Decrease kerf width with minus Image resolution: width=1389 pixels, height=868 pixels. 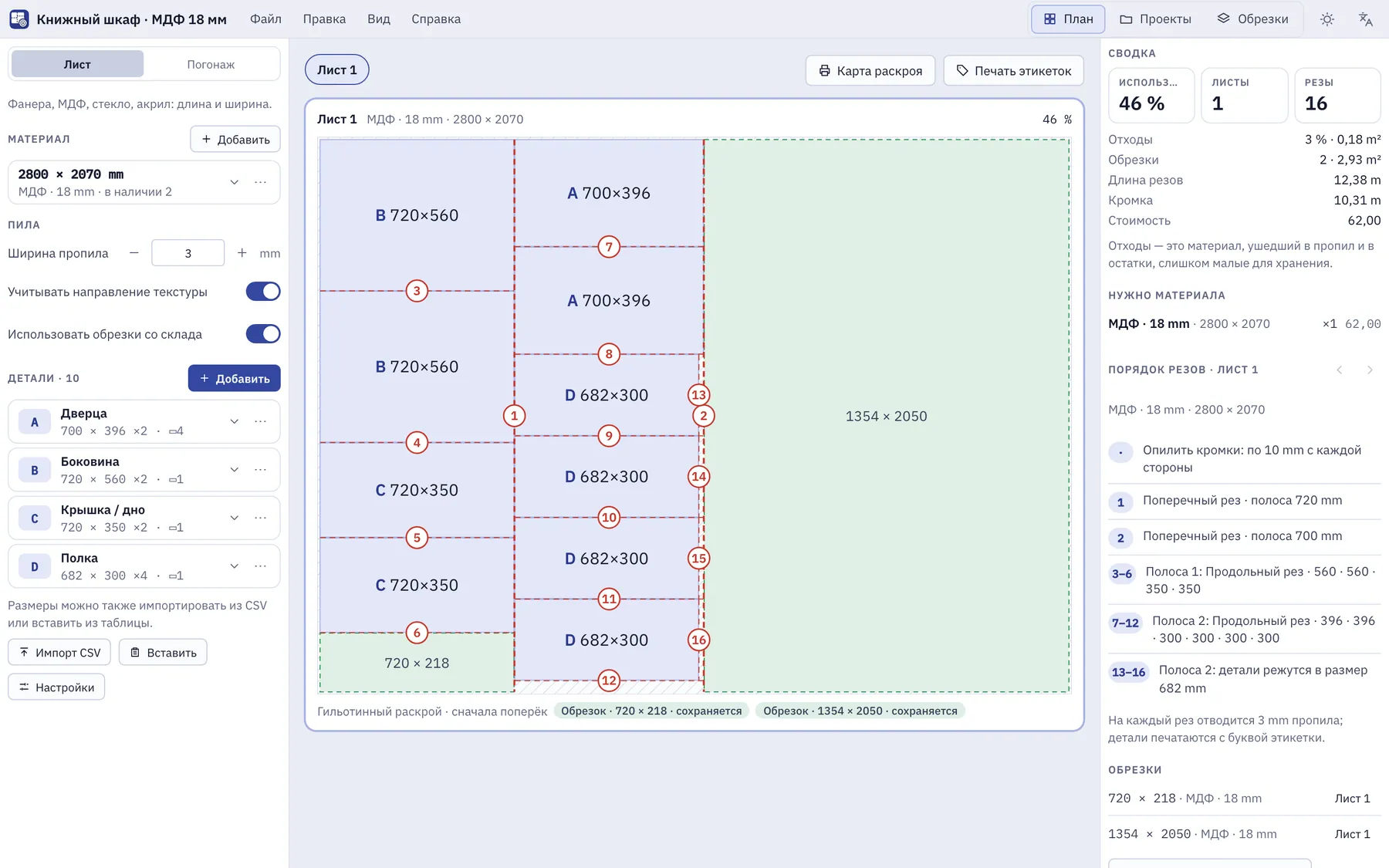[x=134, y=253]
